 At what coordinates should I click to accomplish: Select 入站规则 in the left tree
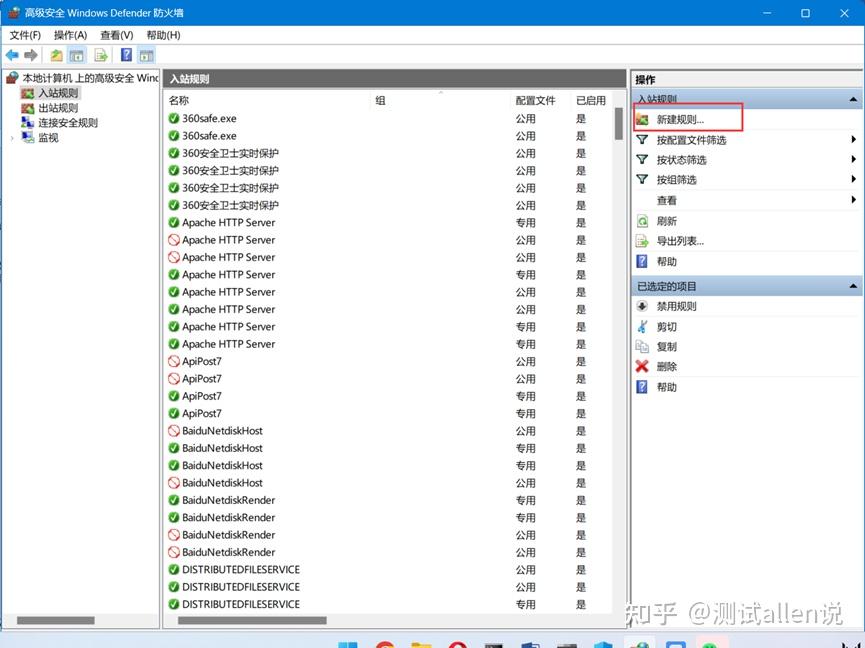coord(58,93)
